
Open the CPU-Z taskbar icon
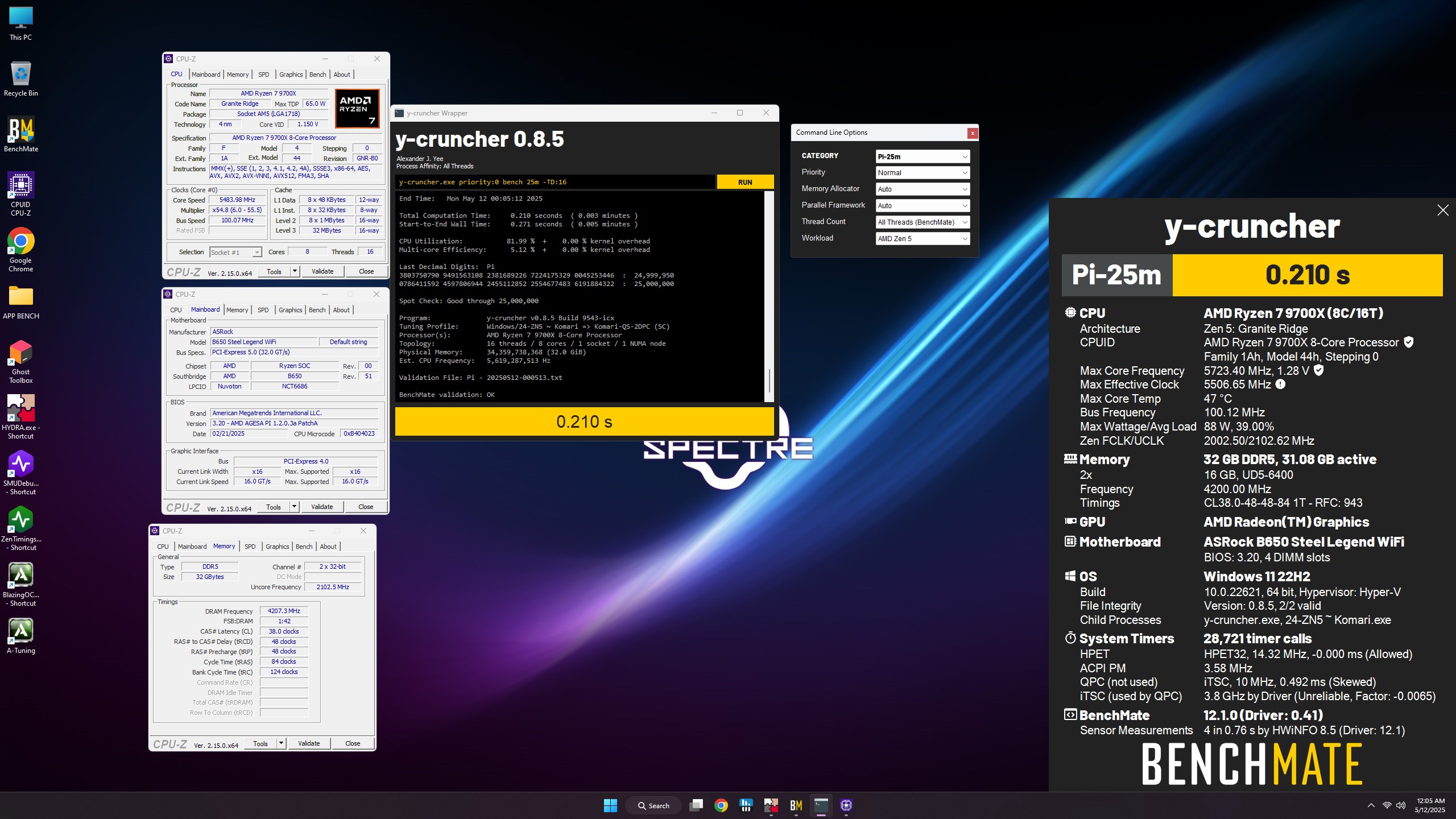click(x=846, y=805)
